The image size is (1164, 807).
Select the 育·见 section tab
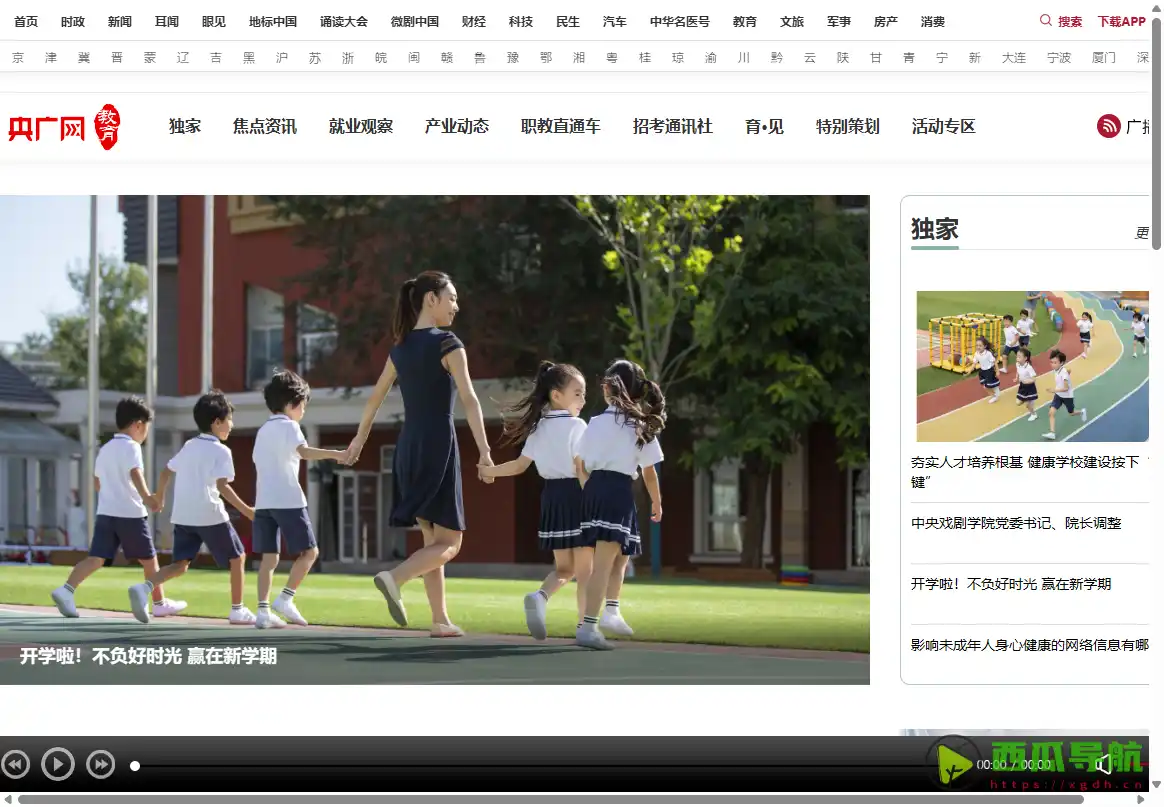pyautogui.click(x=764, y=126)
